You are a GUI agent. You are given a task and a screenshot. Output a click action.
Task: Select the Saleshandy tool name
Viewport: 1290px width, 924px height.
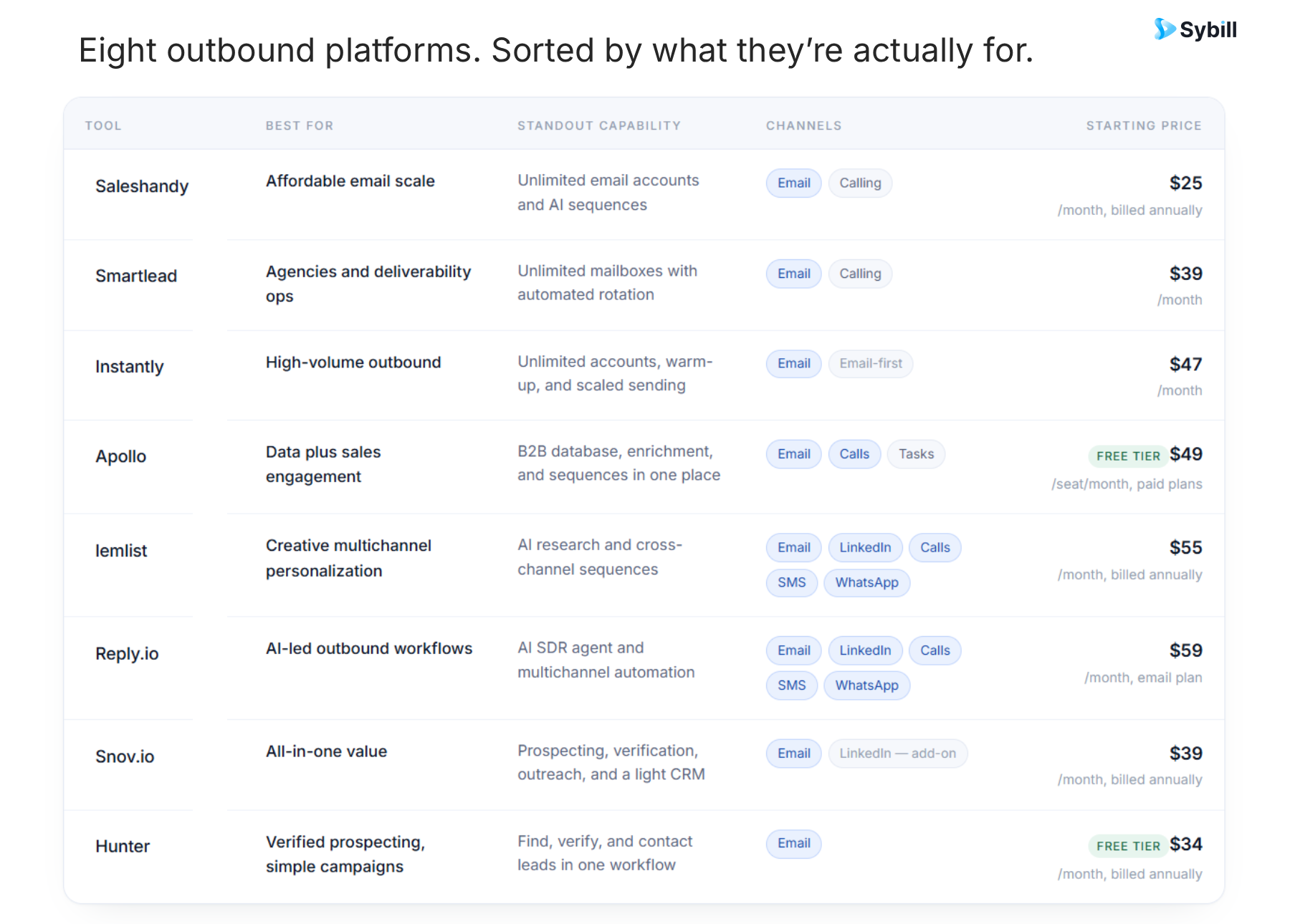[x=142, y=186]
